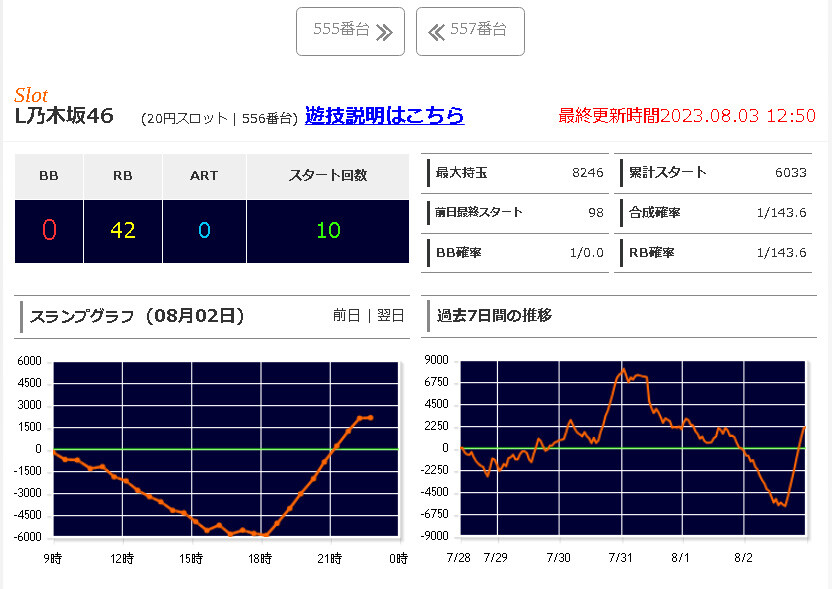Screen dimensions: 832x589
Task: Click the past 7 days trend chart
Action: point(632,448)
